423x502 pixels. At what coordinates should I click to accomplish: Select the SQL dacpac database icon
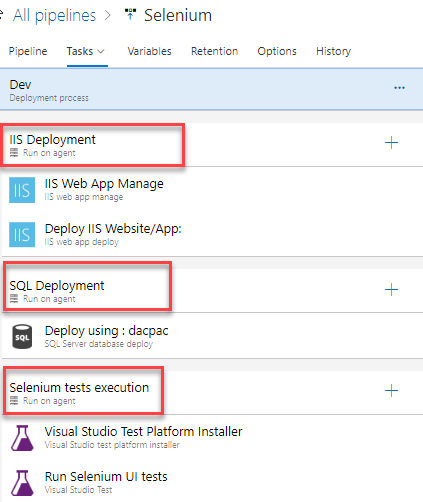22,337
